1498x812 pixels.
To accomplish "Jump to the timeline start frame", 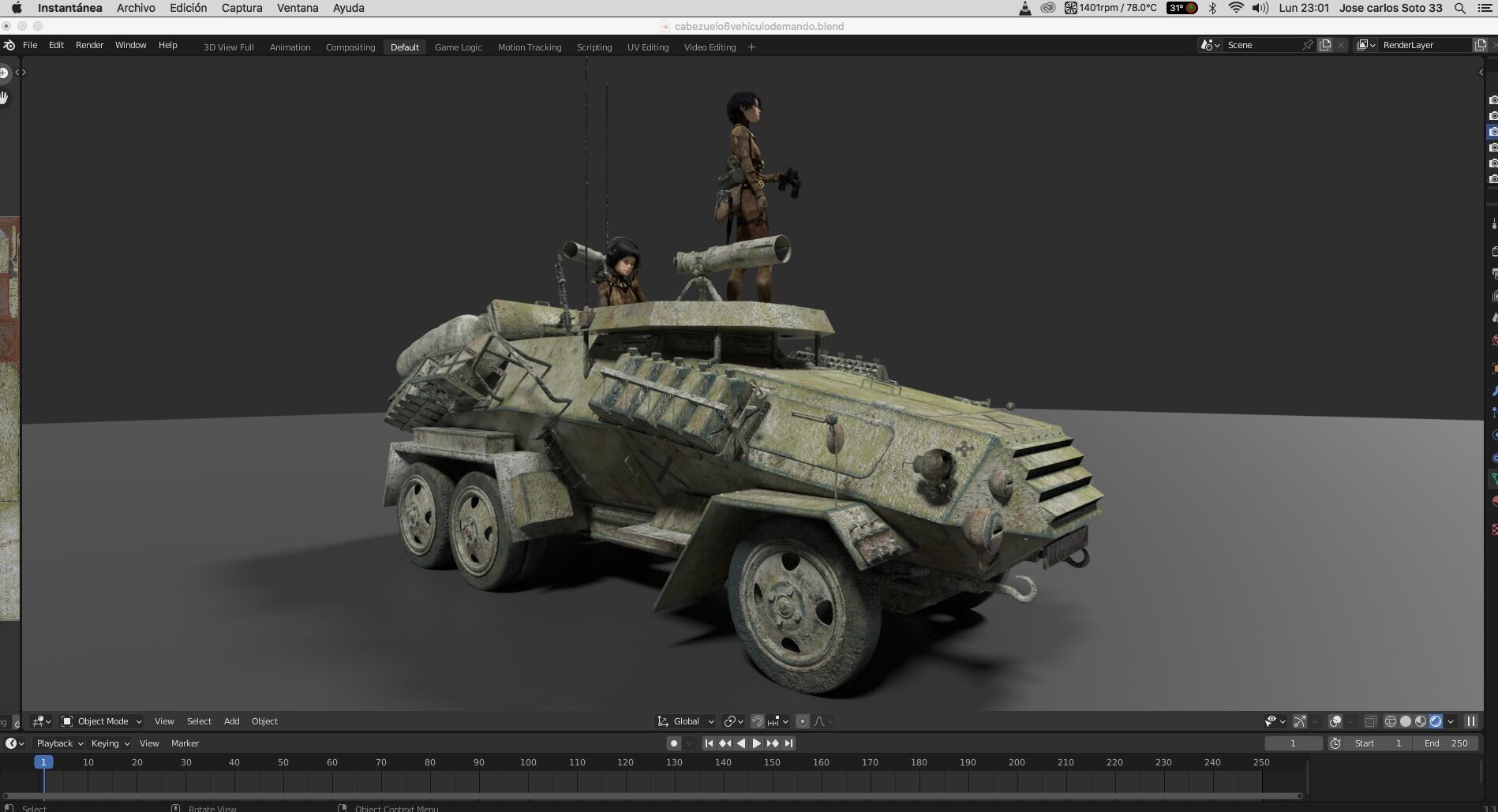I will point(709,743).
